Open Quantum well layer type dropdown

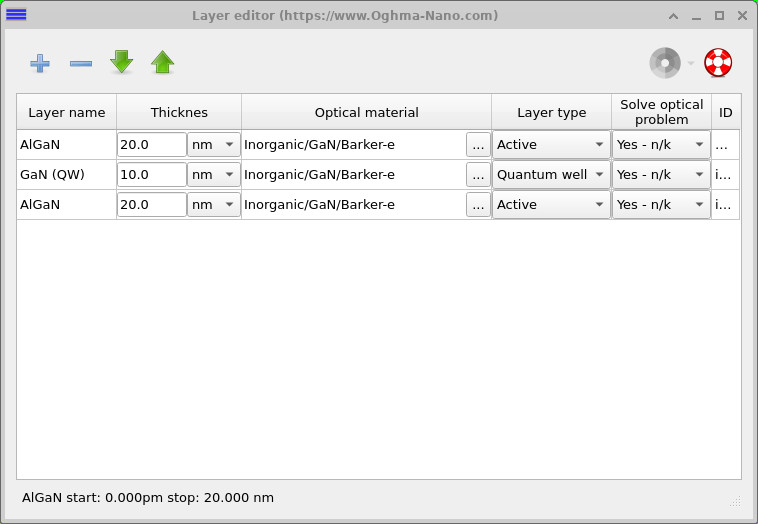coord(551,175)
